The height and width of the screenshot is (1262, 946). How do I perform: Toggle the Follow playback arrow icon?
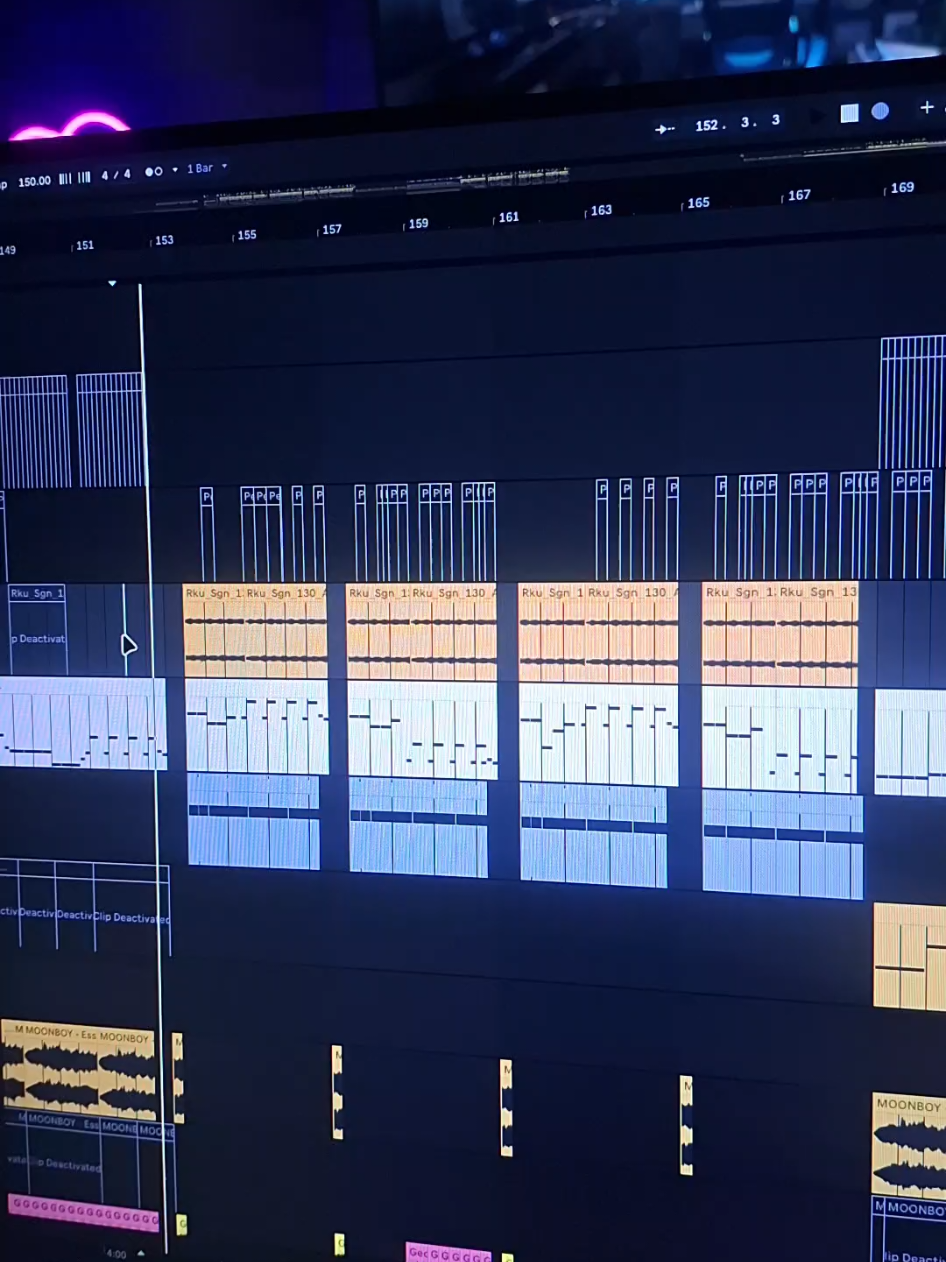click(x=665, y=129)
